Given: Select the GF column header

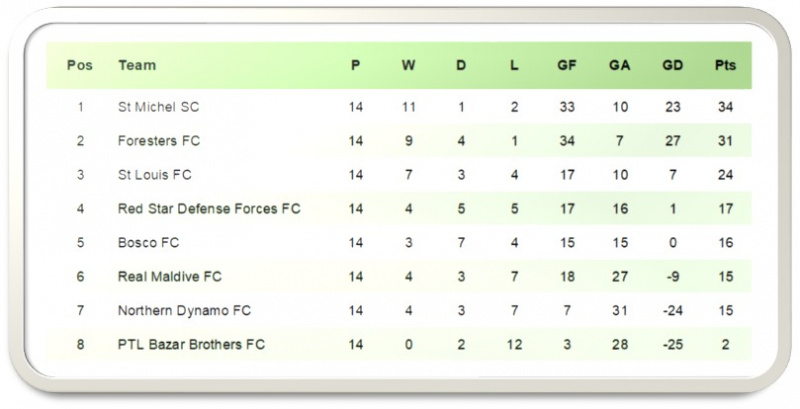Looking at the screenshot, I should pos(566,65).
